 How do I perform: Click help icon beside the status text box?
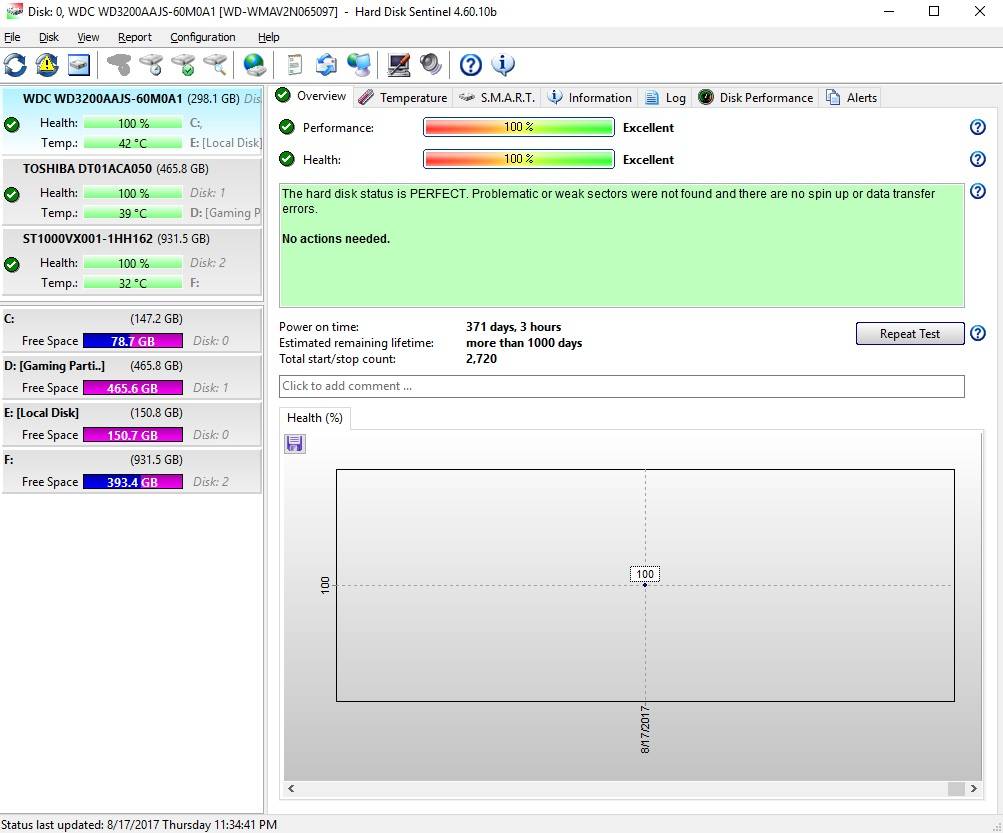[x=977, y=191]
